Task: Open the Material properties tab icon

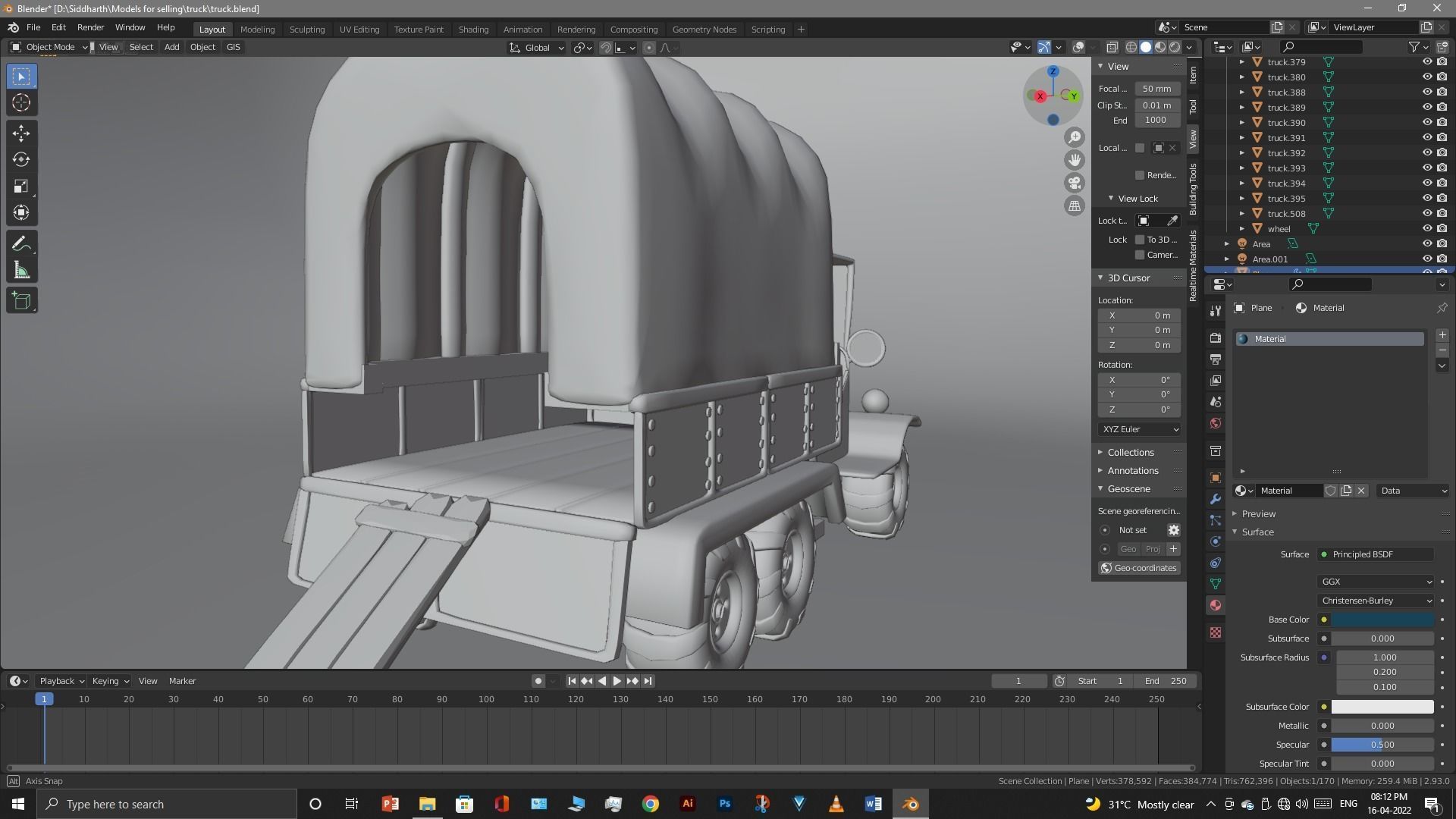Action: pyautogui.click(x=1216, y=605)
